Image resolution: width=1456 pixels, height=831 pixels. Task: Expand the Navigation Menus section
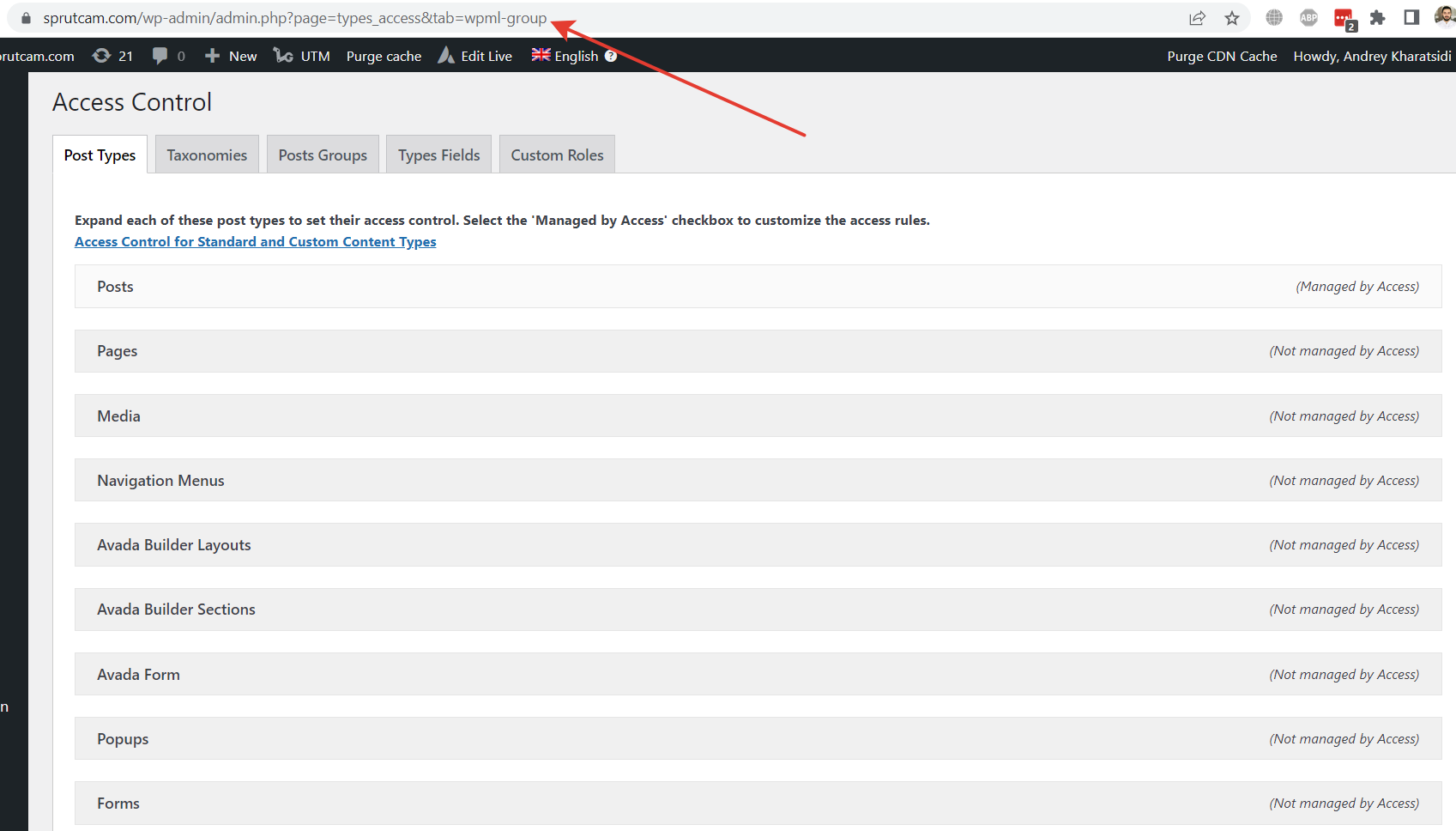[758, 481]
